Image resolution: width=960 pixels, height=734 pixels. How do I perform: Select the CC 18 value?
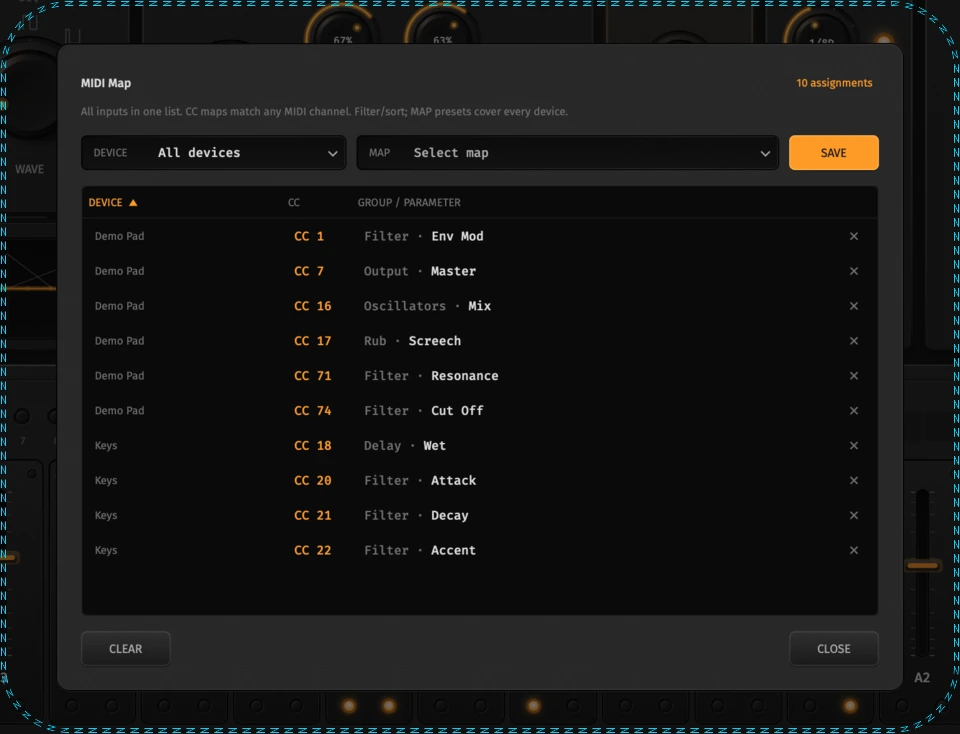pyautogui.click(x=312, y=446)
